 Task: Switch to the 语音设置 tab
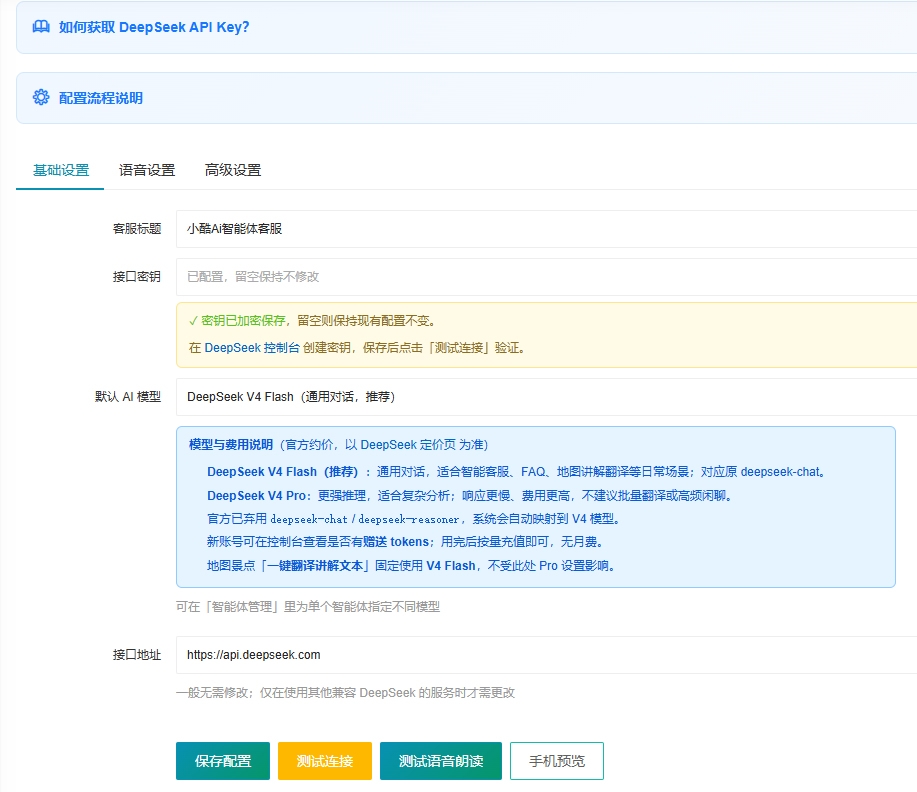pos(147,170)
